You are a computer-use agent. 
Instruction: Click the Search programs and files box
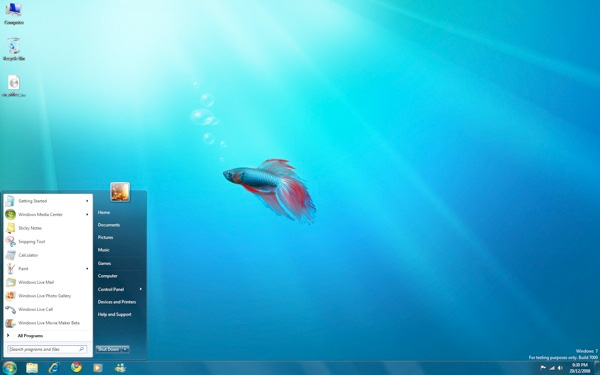pos(47,349)
